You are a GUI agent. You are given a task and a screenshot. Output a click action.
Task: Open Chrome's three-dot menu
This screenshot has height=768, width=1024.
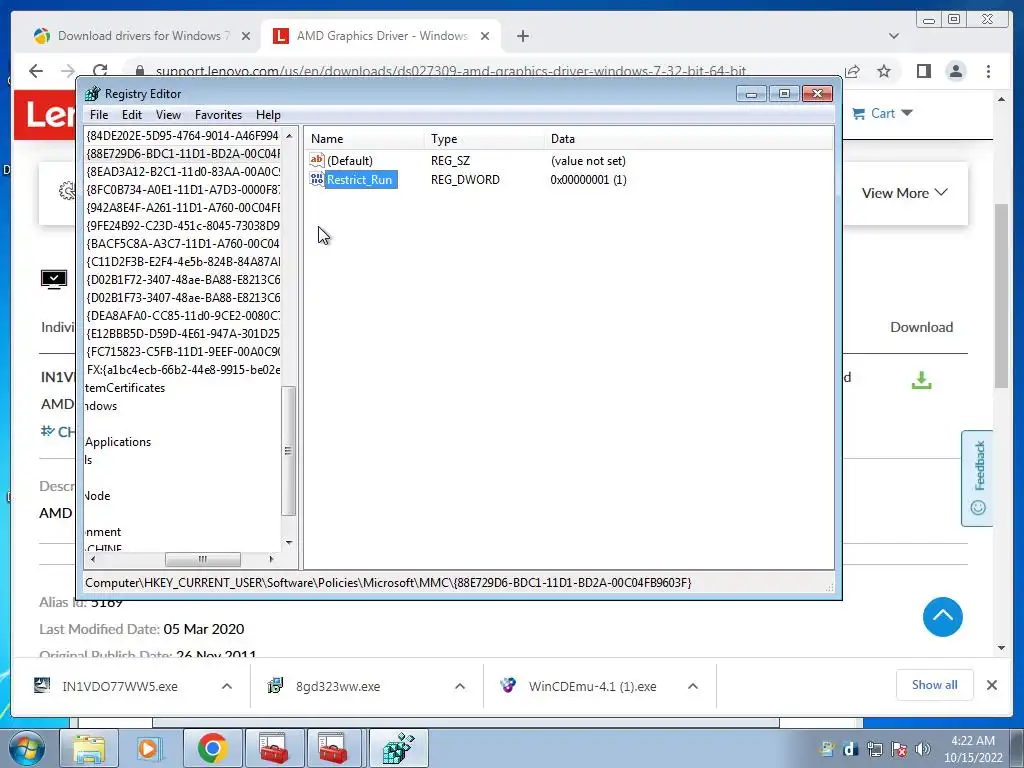[x=988, y=71]
